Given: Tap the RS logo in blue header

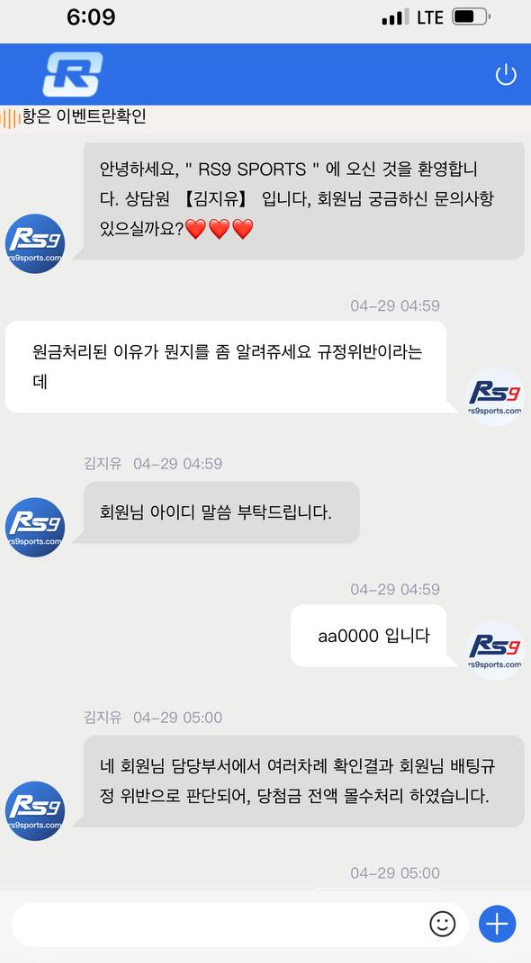Looking at the screenshot, I should coord(72,74).
